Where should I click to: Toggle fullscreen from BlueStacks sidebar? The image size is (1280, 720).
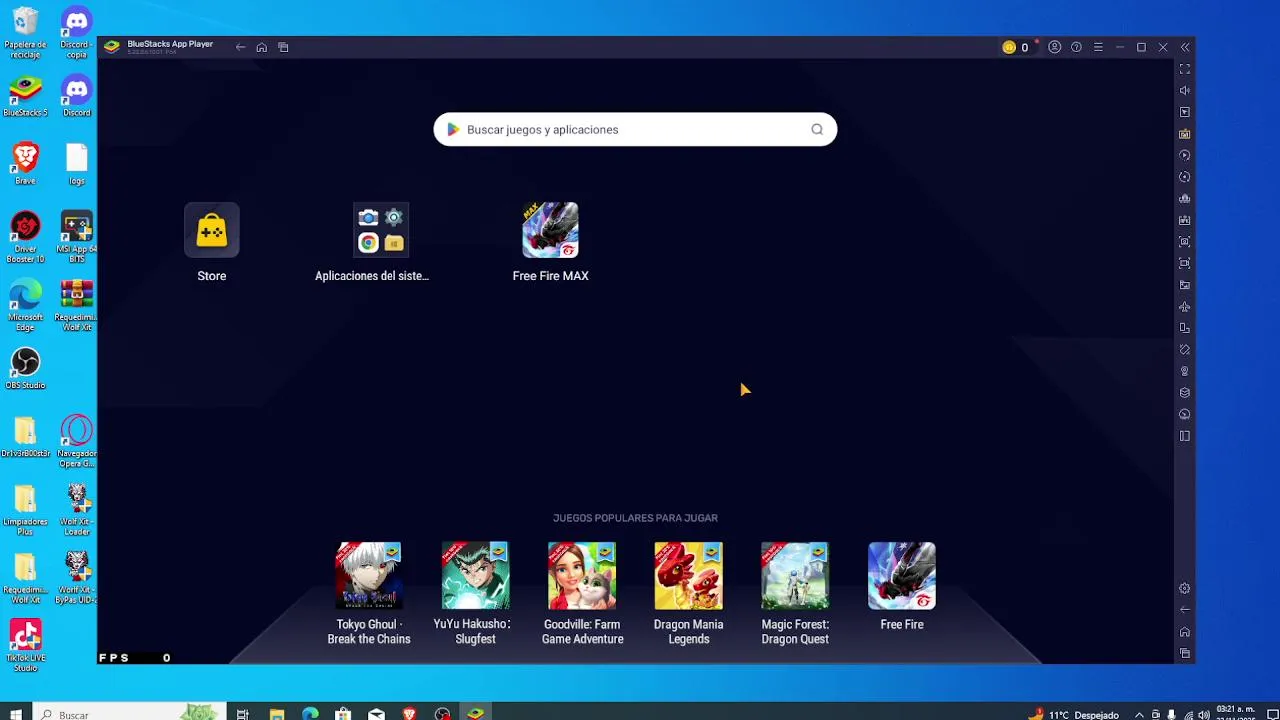click(1185, 69)
